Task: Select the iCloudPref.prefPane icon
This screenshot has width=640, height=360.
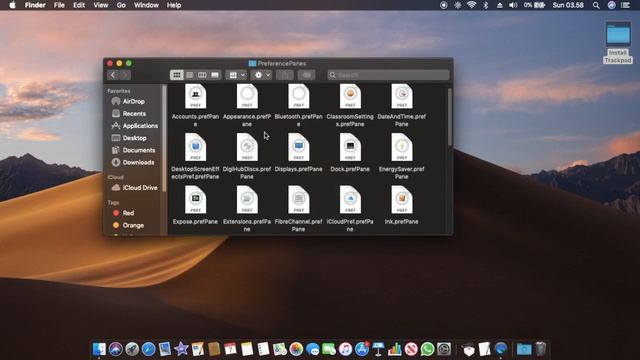Action: 350,200
